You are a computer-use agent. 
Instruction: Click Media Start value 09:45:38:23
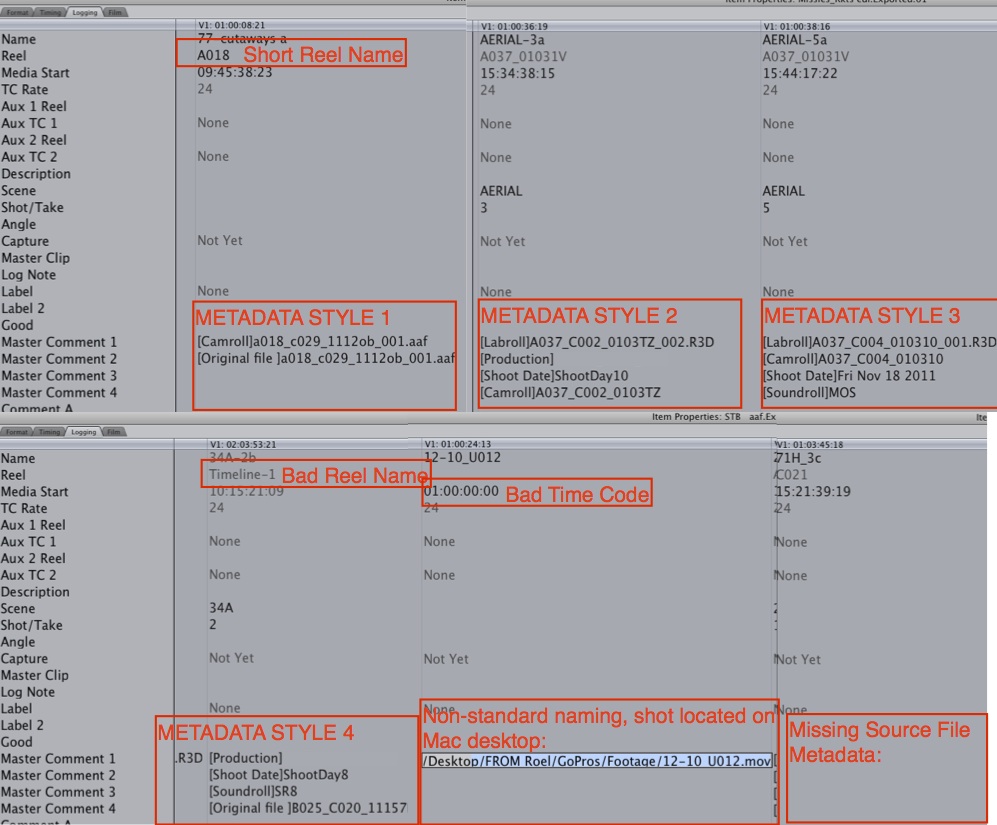235,73
